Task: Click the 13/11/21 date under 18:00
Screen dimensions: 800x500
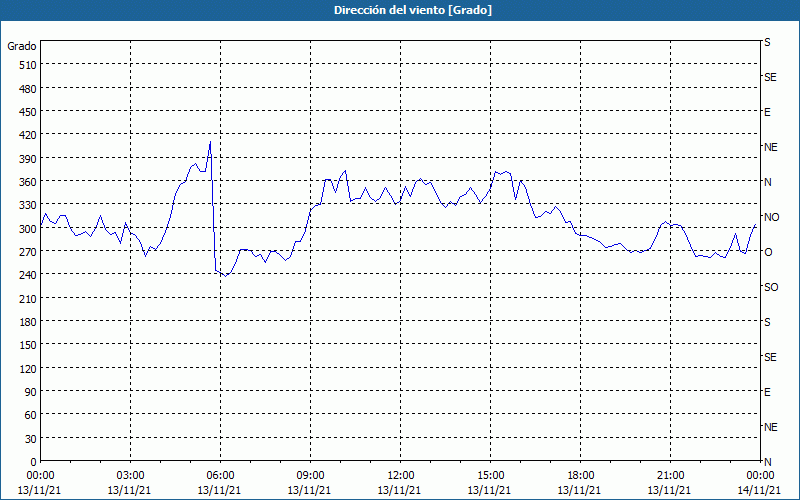Action: tap(580, 490)
